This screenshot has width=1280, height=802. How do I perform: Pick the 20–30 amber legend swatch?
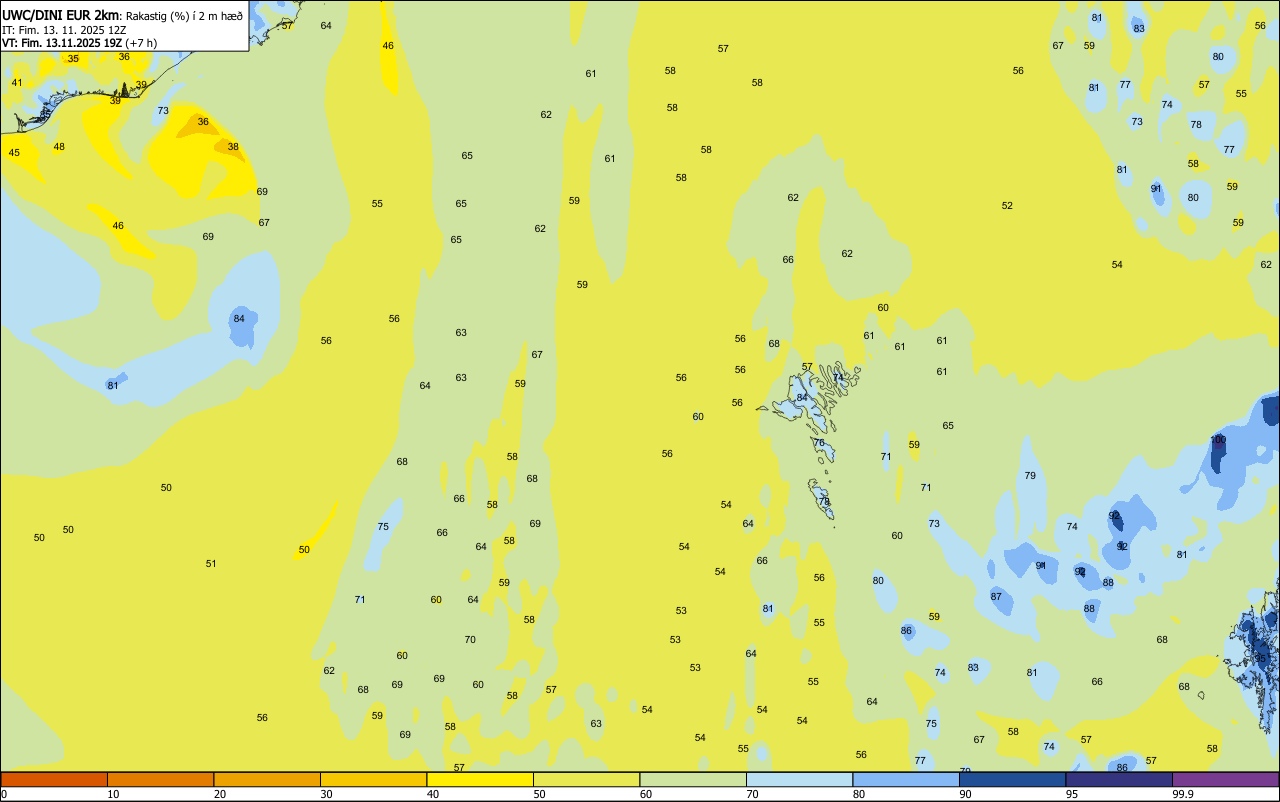point(267,779)
